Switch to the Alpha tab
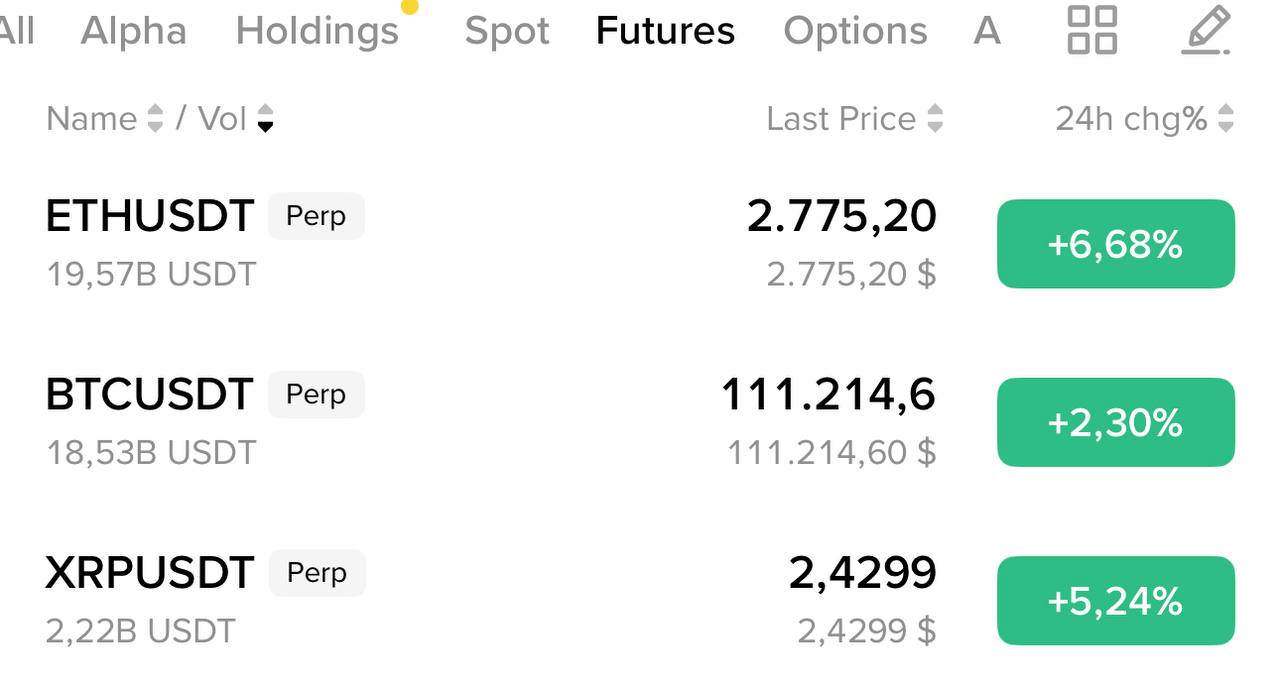Viewport: 1280px width, 686px height. coord(133,31)
